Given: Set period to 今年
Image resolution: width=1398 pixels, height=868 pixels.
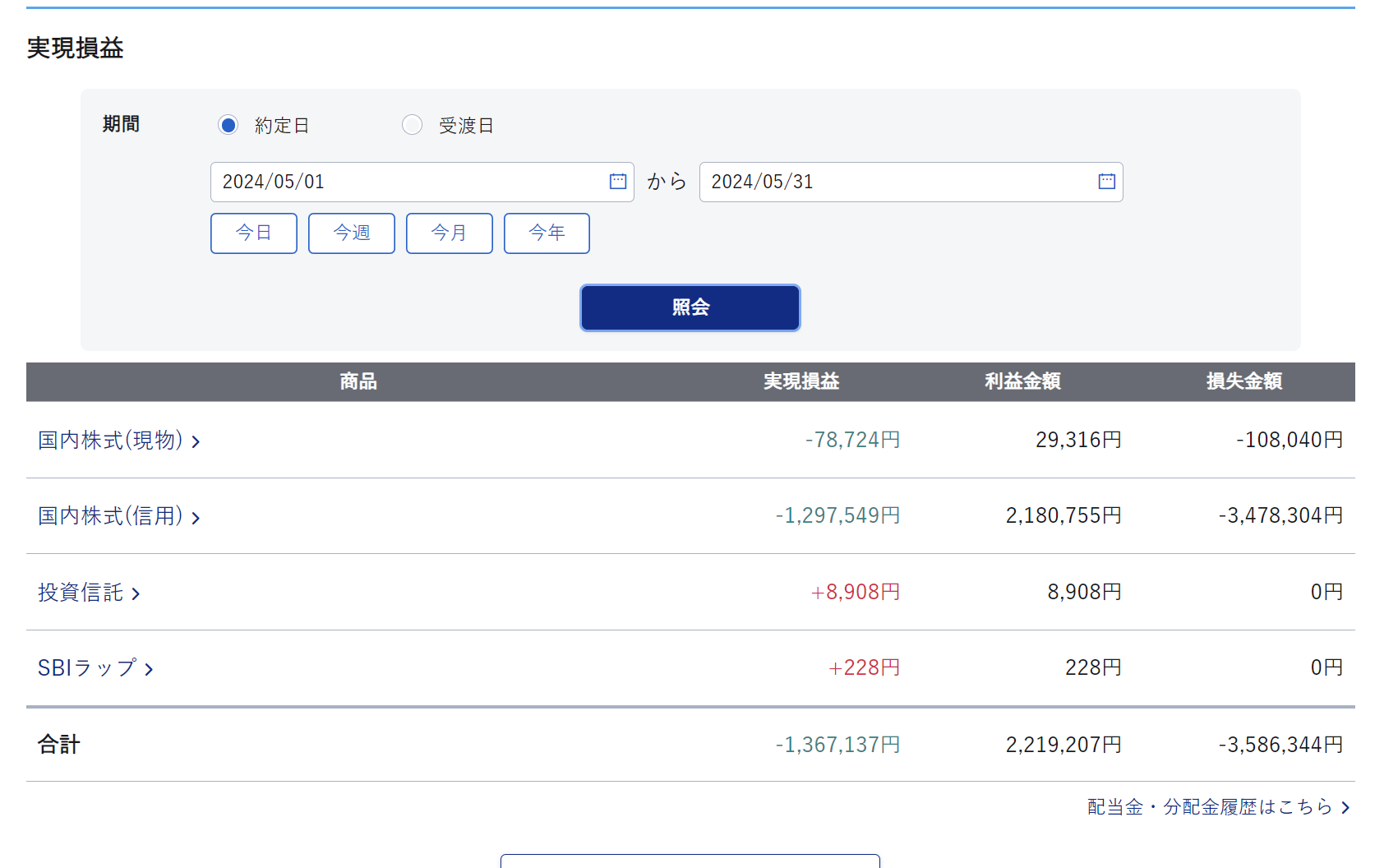Looking at the screenshot, I should pos(547,233).
